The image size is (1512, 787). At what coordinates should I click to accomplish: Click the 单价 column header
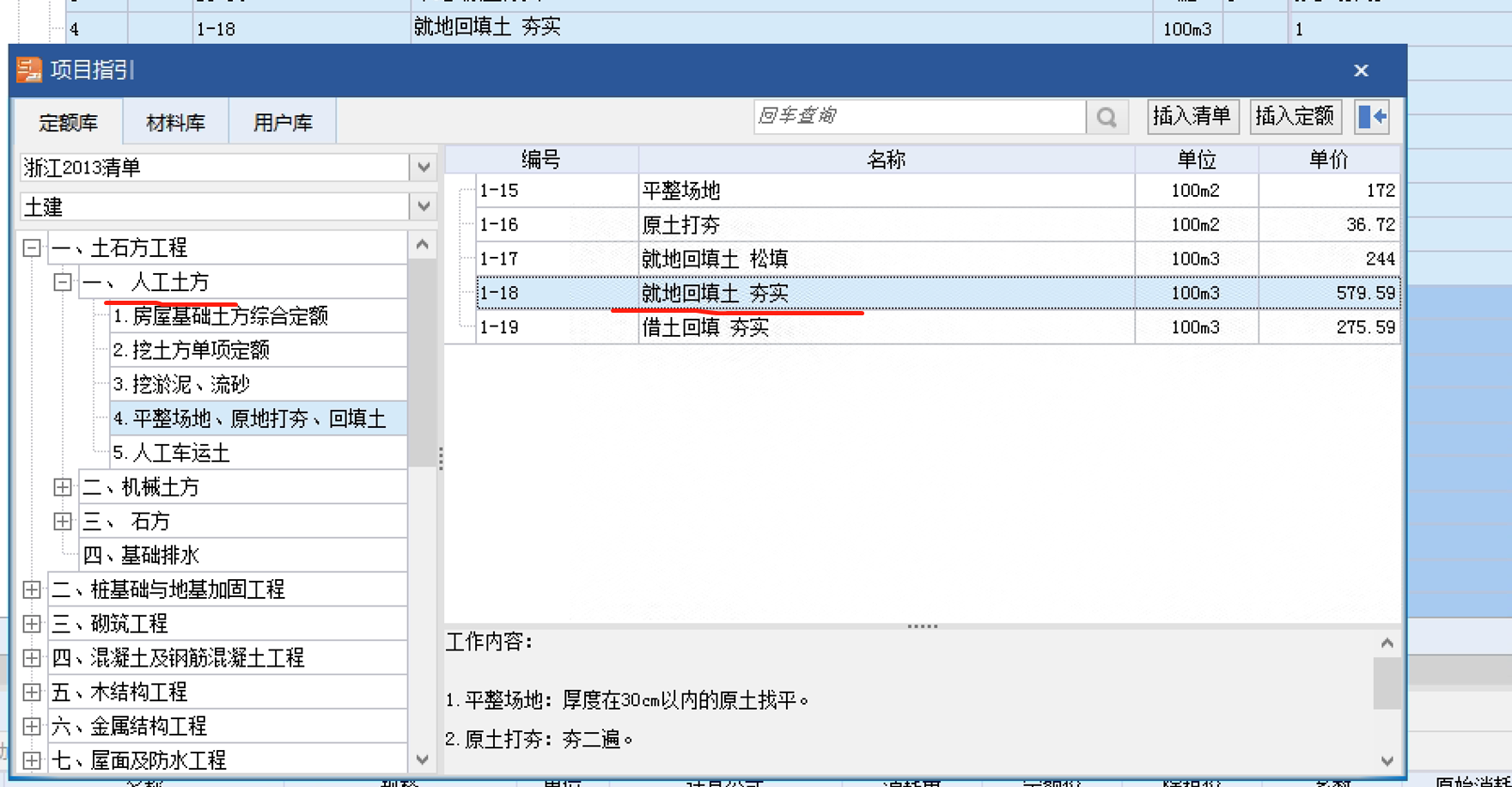1329,160
